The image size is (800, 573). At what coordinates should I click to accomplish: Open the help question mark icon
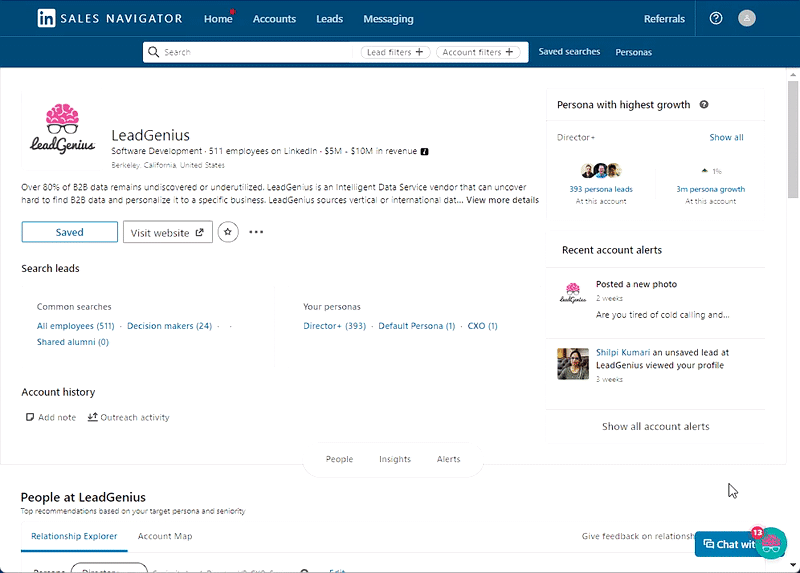(716, 18)
